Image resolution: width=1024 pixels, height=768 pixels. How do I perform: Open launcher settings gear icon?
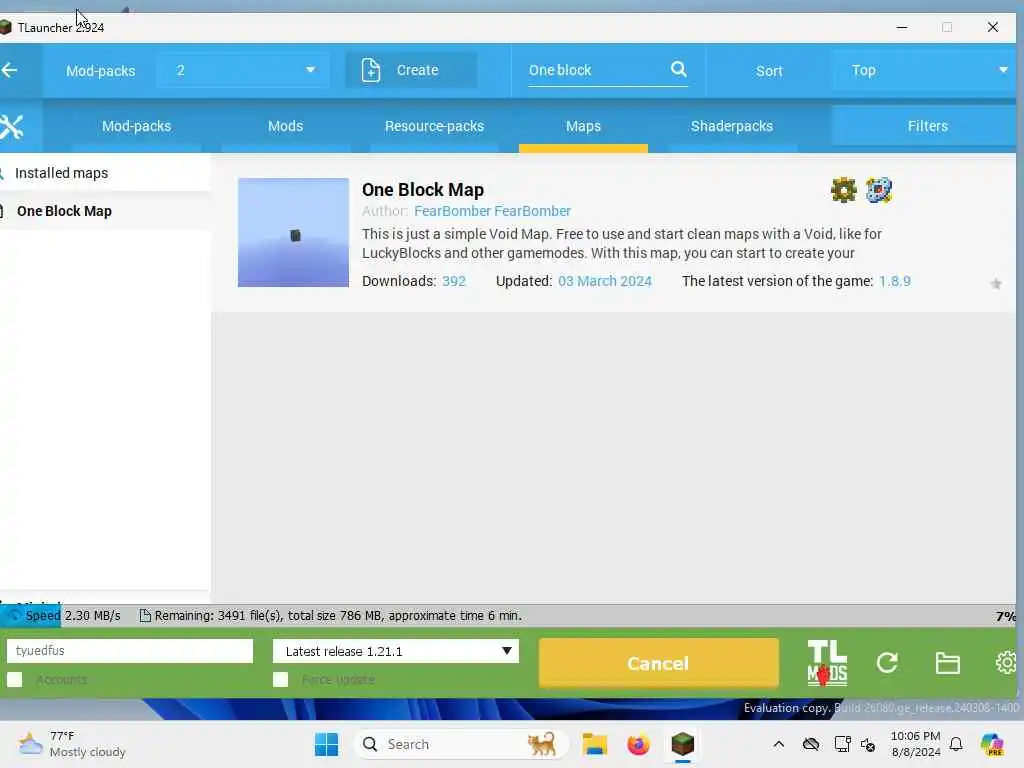click(1006, 663)
